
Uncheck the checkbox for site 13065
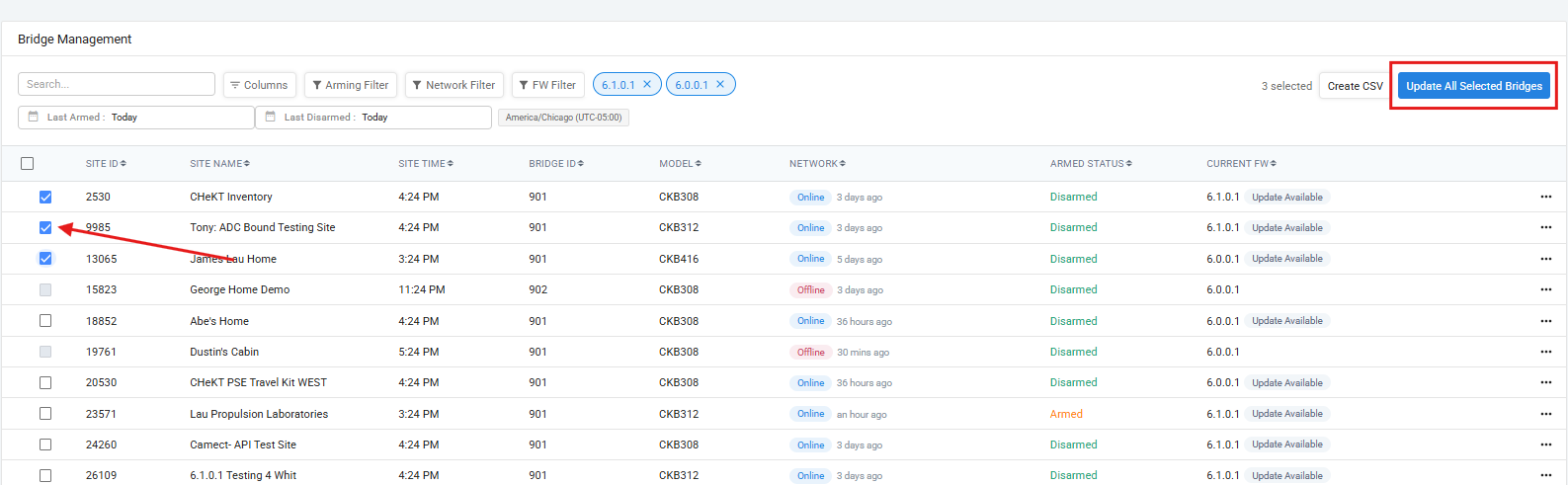[45, 259]
